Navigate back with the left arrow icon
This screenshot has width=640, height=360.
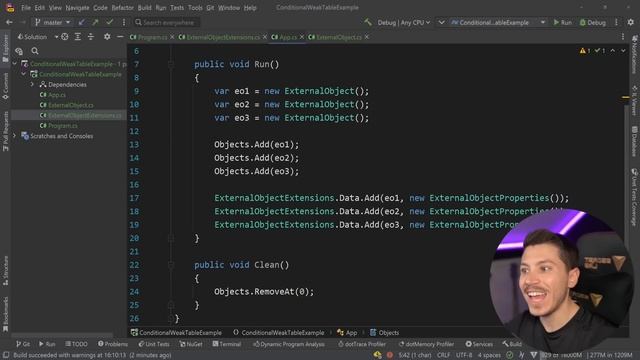(x=9, y=22)
